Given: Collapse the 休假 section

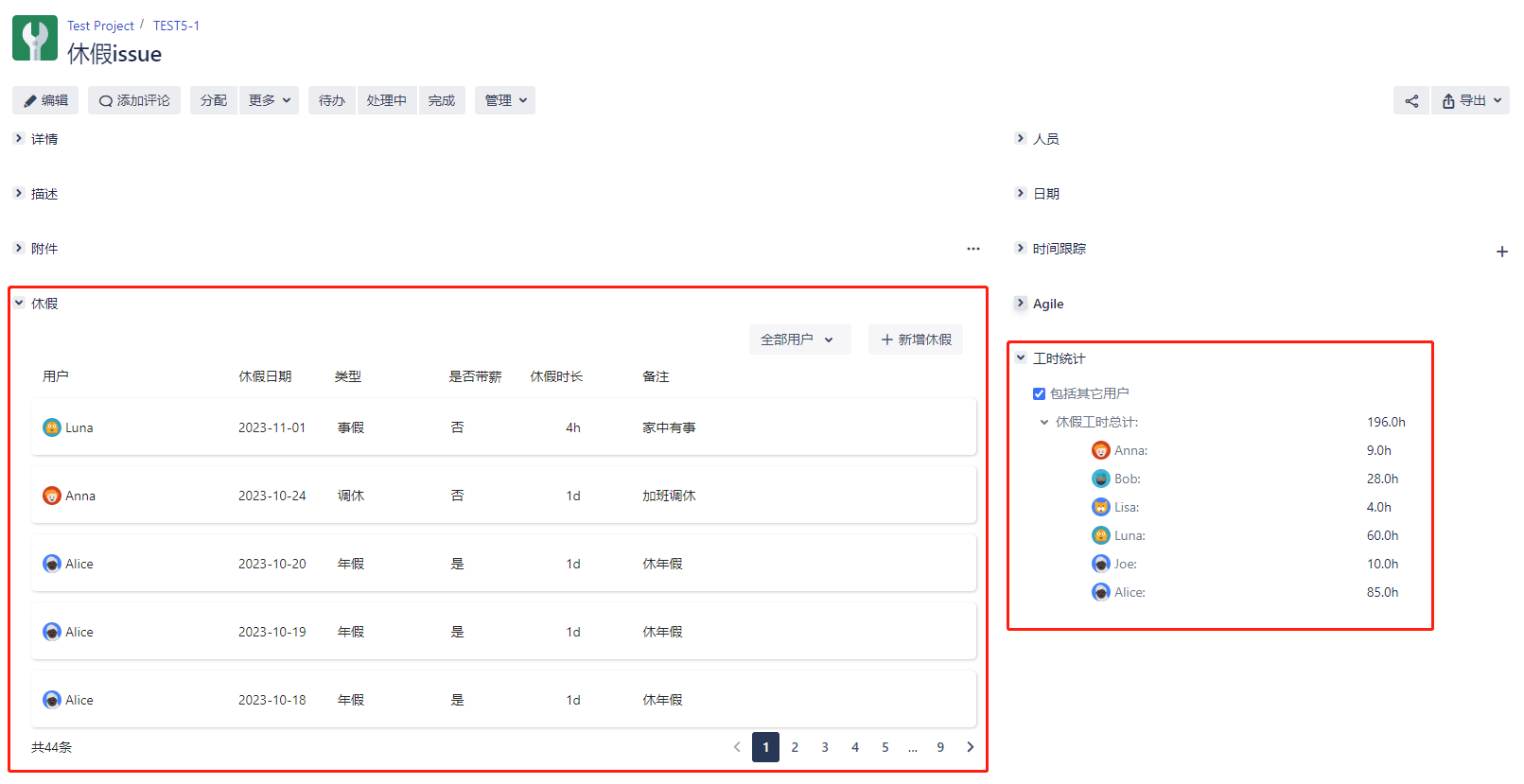Looking at the screenshot, I should pos(19,304).
